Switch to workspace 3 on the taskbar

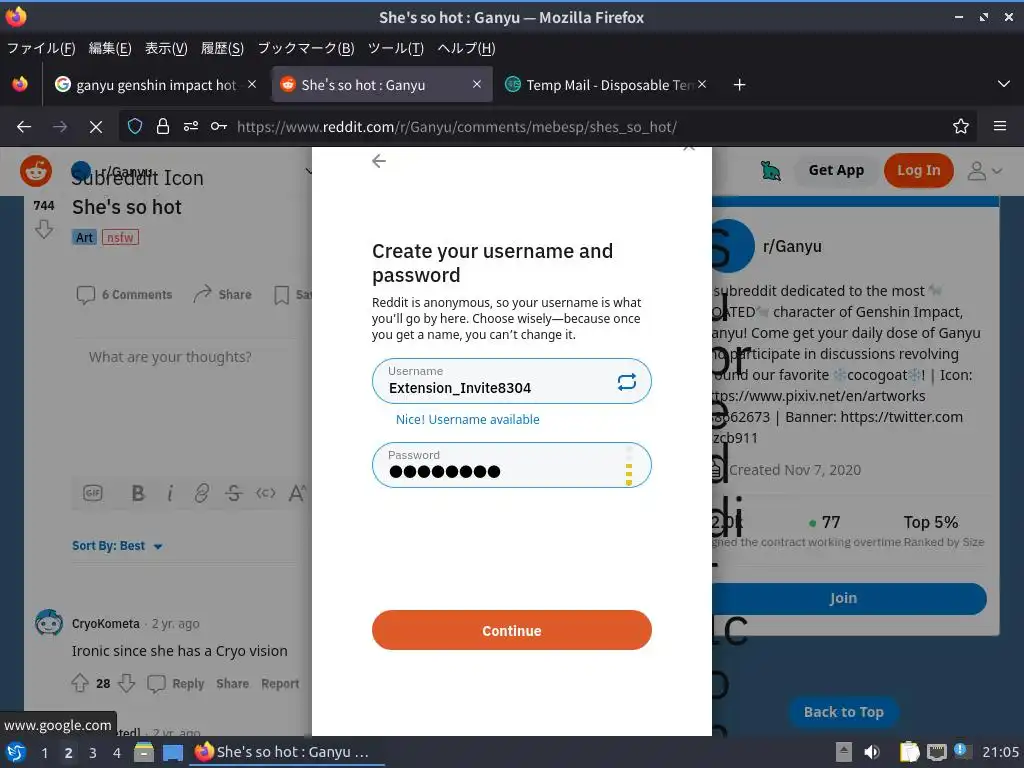93,753
